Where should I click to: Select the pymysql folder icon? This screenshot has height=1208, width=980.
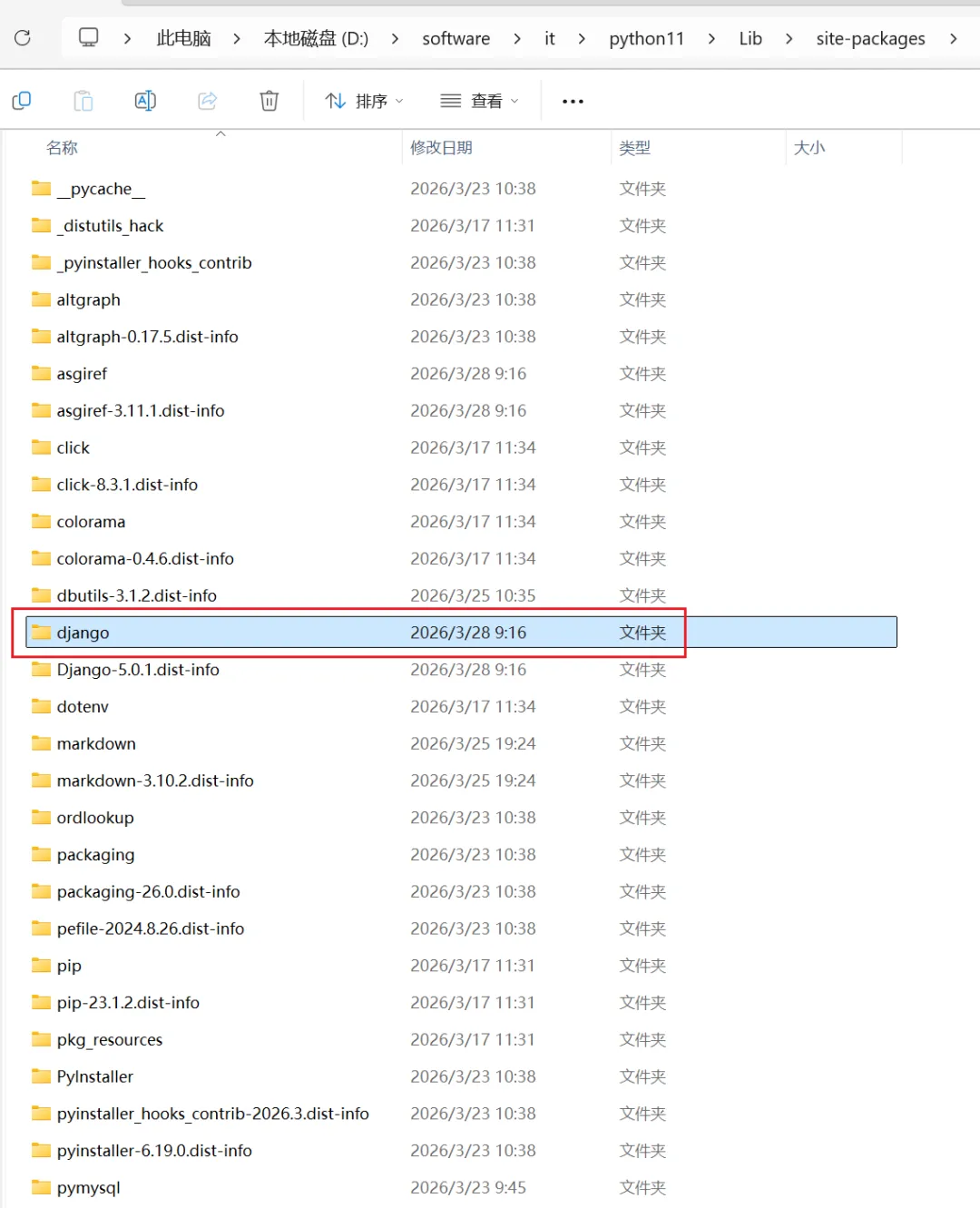coord(42,1187)
